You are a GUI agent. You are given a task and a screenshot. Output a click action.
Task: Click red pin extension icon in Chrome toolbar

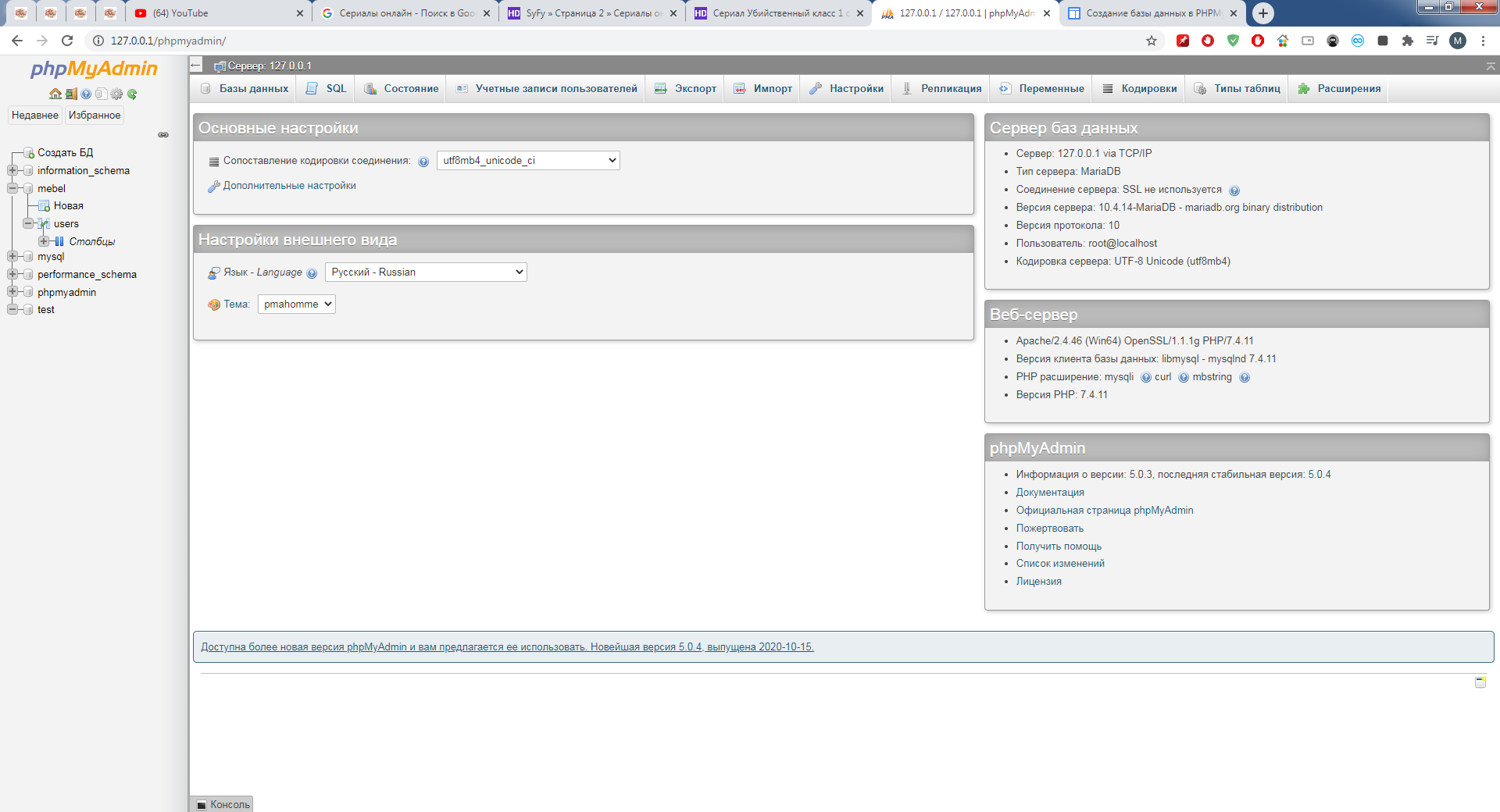(x=1183, y=41)
